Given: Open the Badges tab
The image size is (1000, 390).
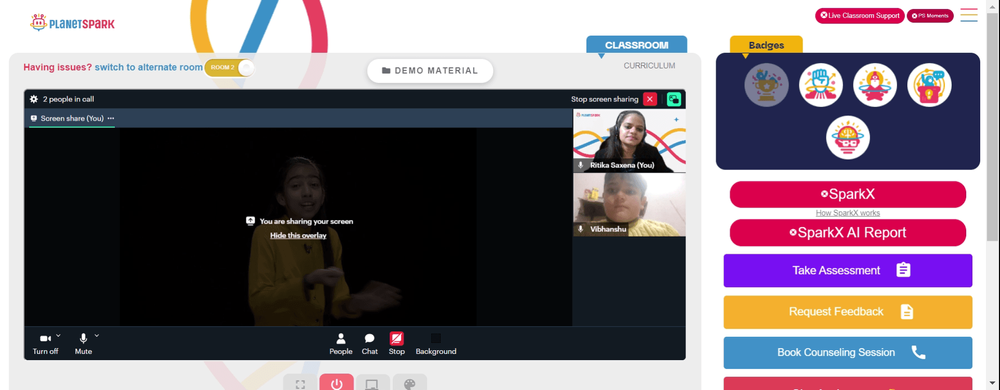Looking at the screenshot, I should [766, 45].
